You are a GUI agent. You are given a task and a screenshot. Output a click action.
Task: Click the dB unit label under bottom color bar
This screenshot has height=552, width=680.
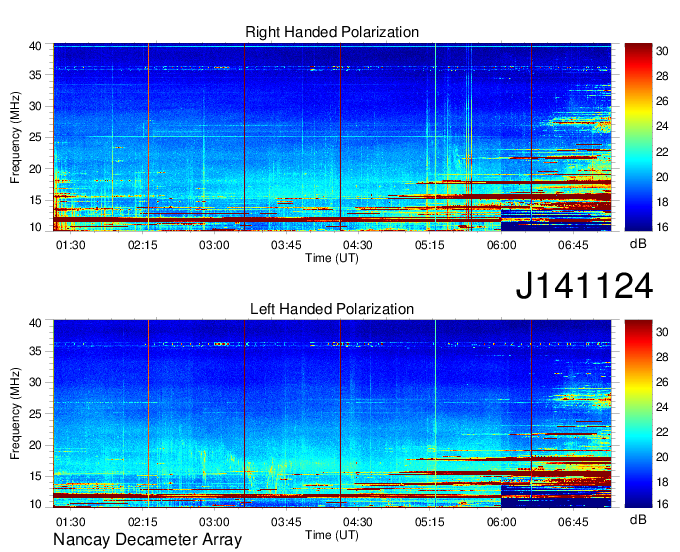pos(638,520)
